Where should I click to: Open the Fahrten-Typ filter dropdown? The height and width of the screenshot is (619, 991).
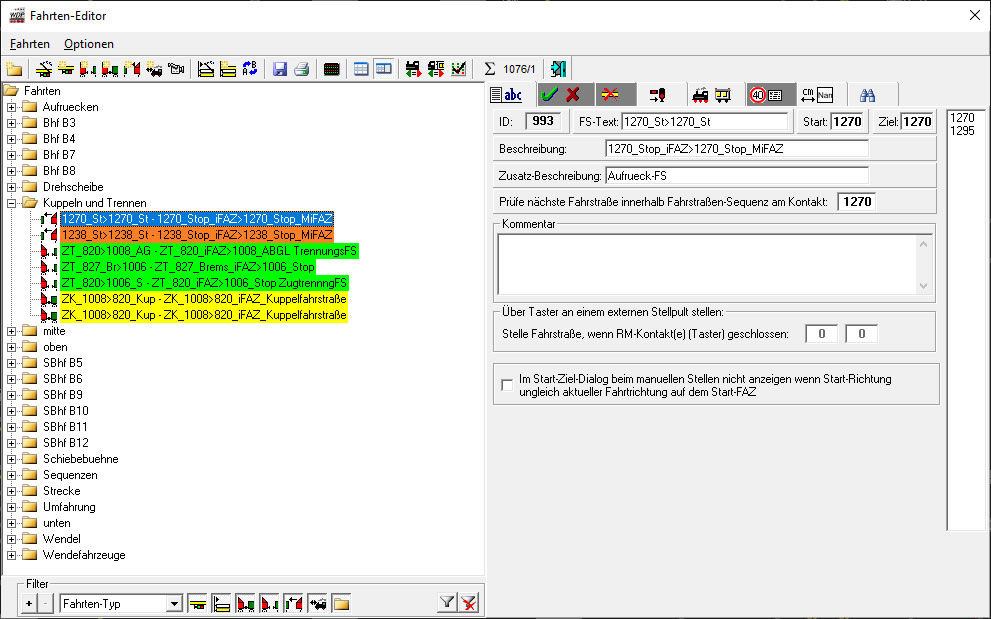(x=174, y=603)
